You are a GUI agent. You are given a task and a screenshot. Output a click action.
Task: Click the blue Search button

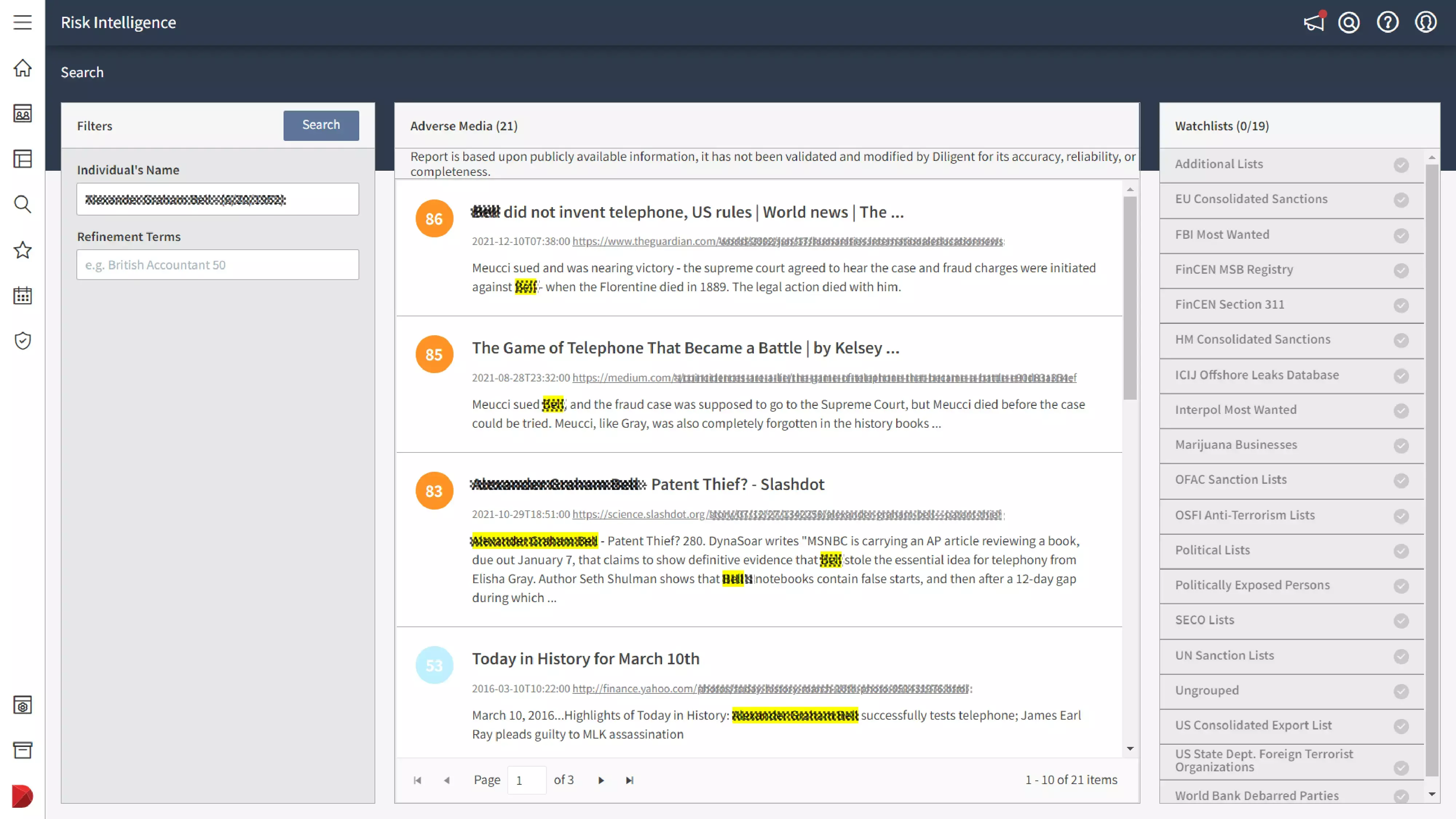[321, 125]
